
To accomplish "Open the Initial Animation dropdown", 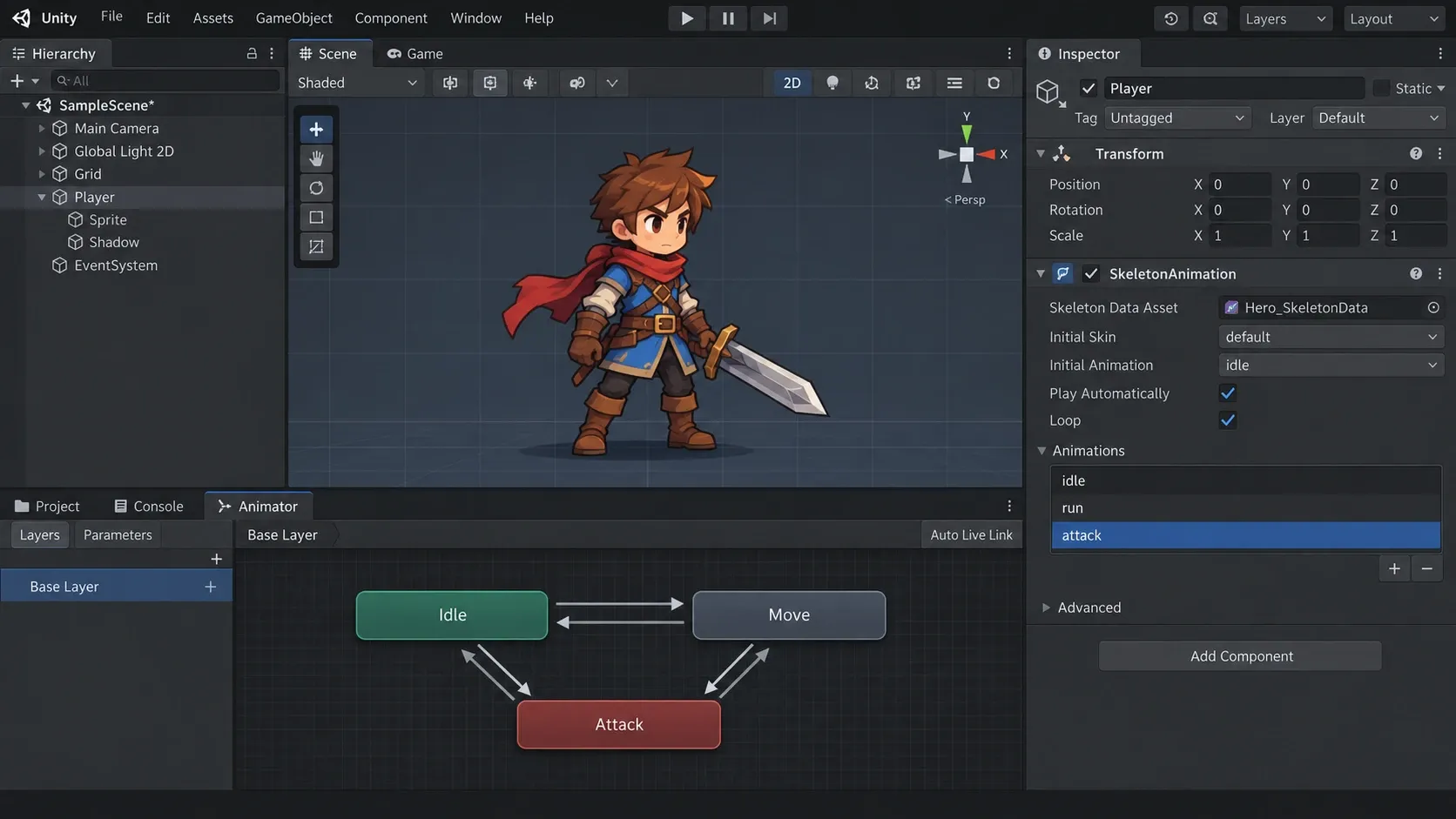I will pos(1331,366).
